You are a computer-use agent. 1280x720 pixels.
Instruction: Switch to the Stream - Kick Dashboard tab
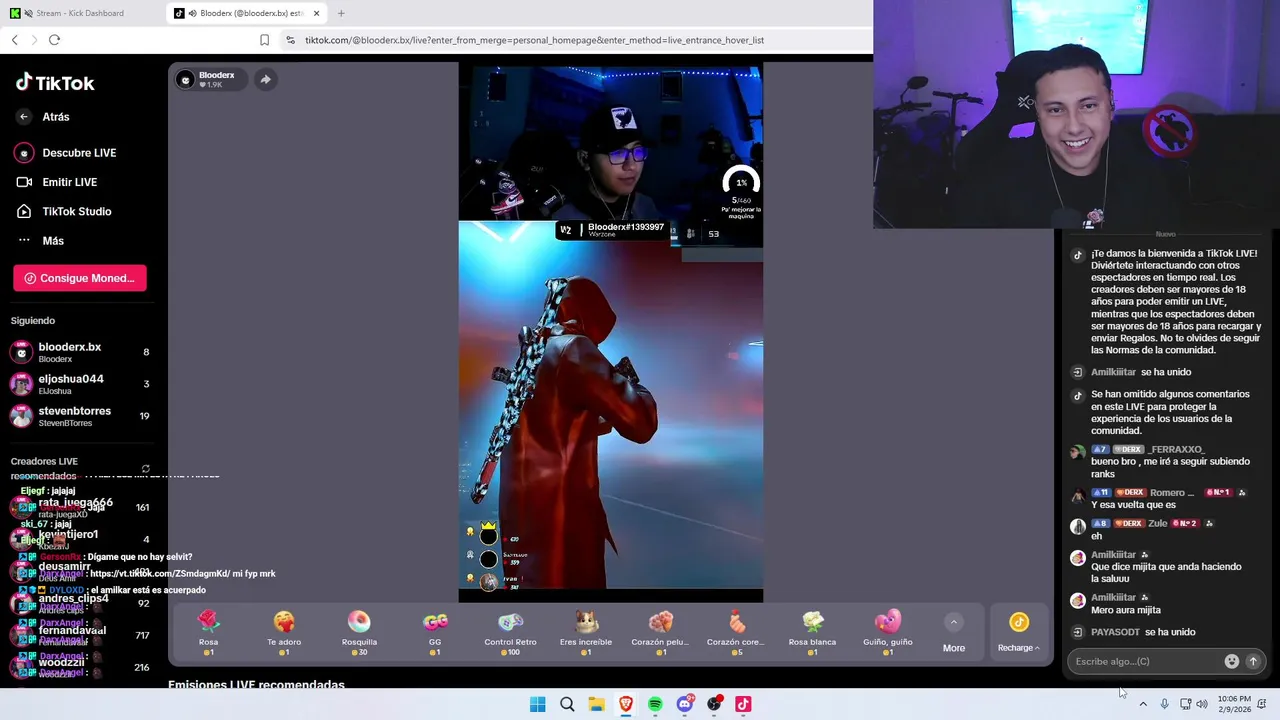point(80,13)
